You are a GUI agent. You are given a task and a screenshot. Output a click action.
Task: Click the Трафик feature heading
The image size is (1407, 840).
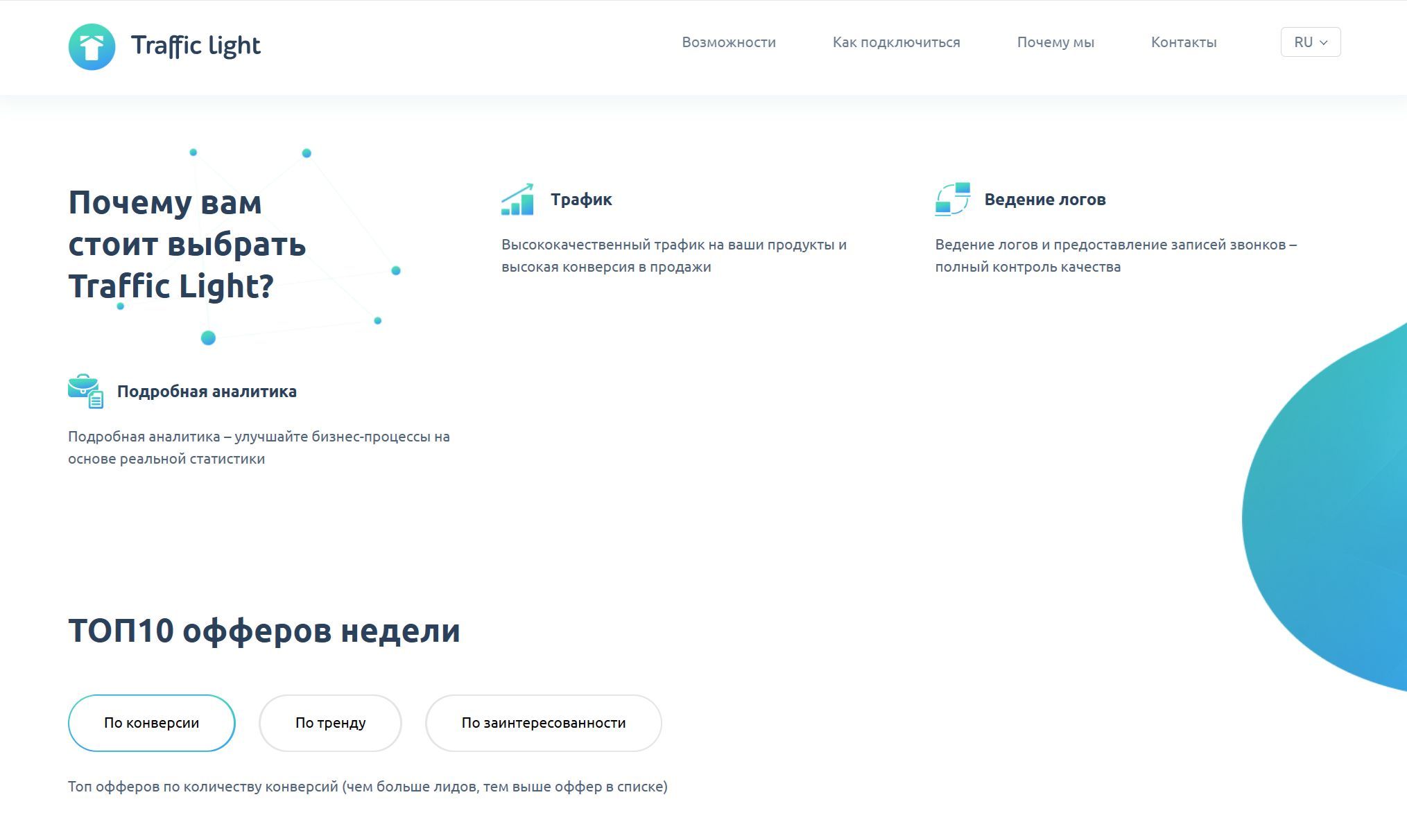click(581, 200)
